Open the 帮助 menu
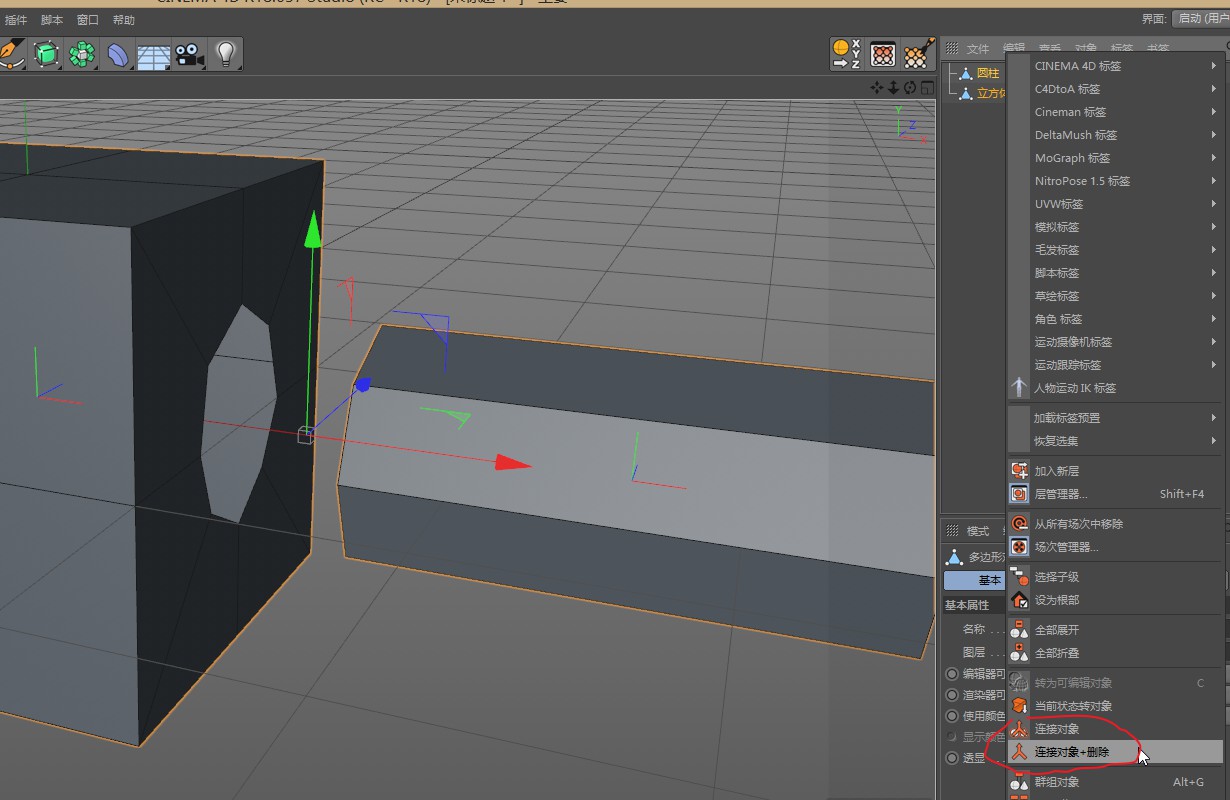The height and width of the screenshot is (800, 1230). pyautogui.click(x=124, y=20)
